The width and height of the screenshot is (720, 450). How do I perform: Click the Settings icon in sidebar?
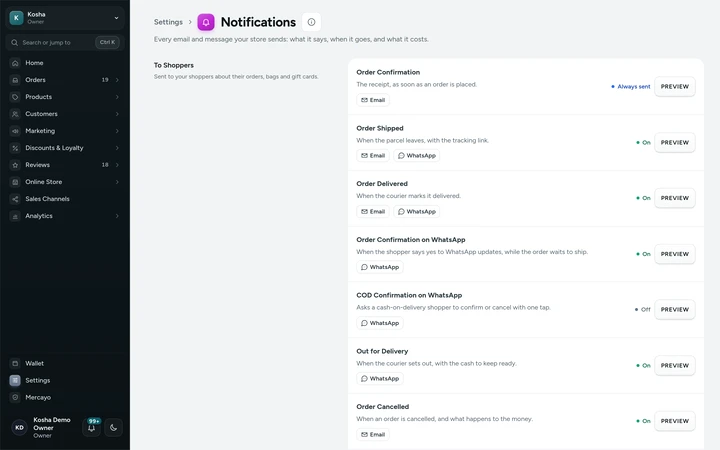point(15,380)
